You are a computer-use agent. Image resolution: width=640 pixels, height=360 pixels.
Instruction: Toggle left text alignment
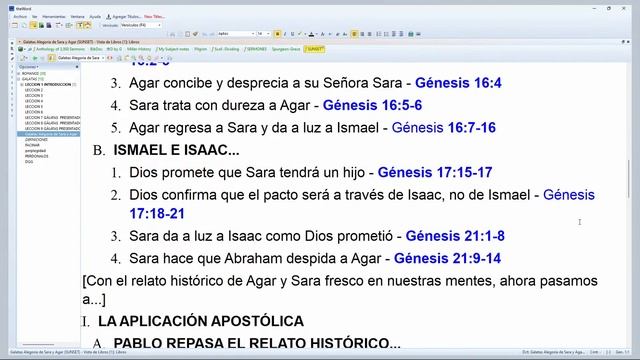(x=354, y=34)
